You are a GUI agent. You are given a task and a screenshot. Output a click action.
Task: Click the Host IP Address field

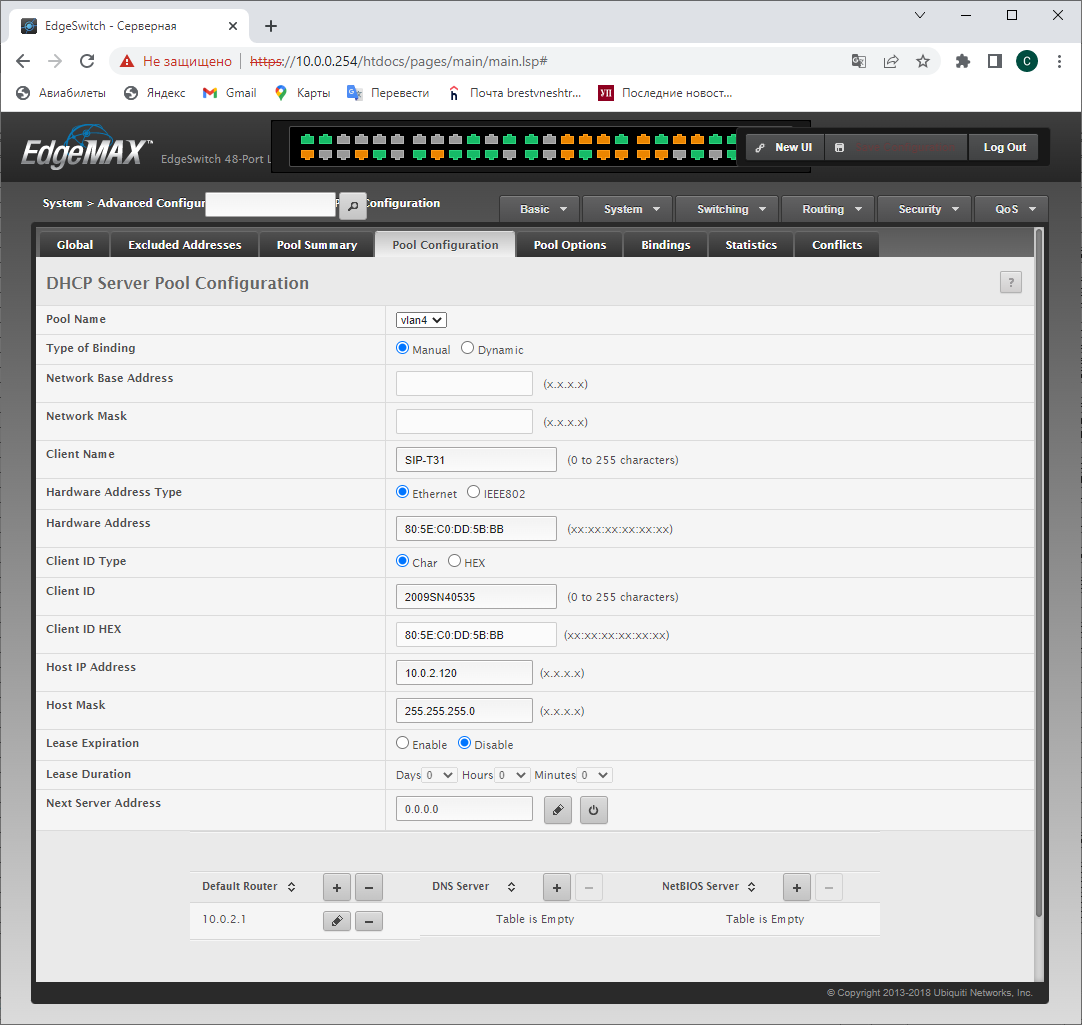(464, 673)
